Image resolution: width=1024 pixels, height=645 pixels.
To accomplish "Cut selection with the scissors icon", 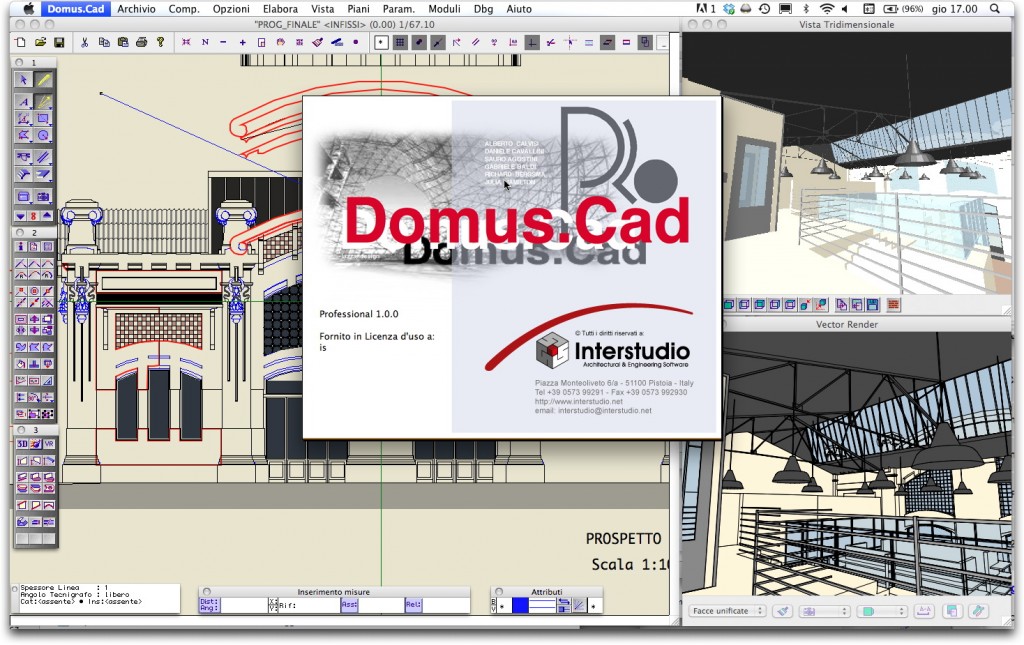I will click(x=85, y=42).
